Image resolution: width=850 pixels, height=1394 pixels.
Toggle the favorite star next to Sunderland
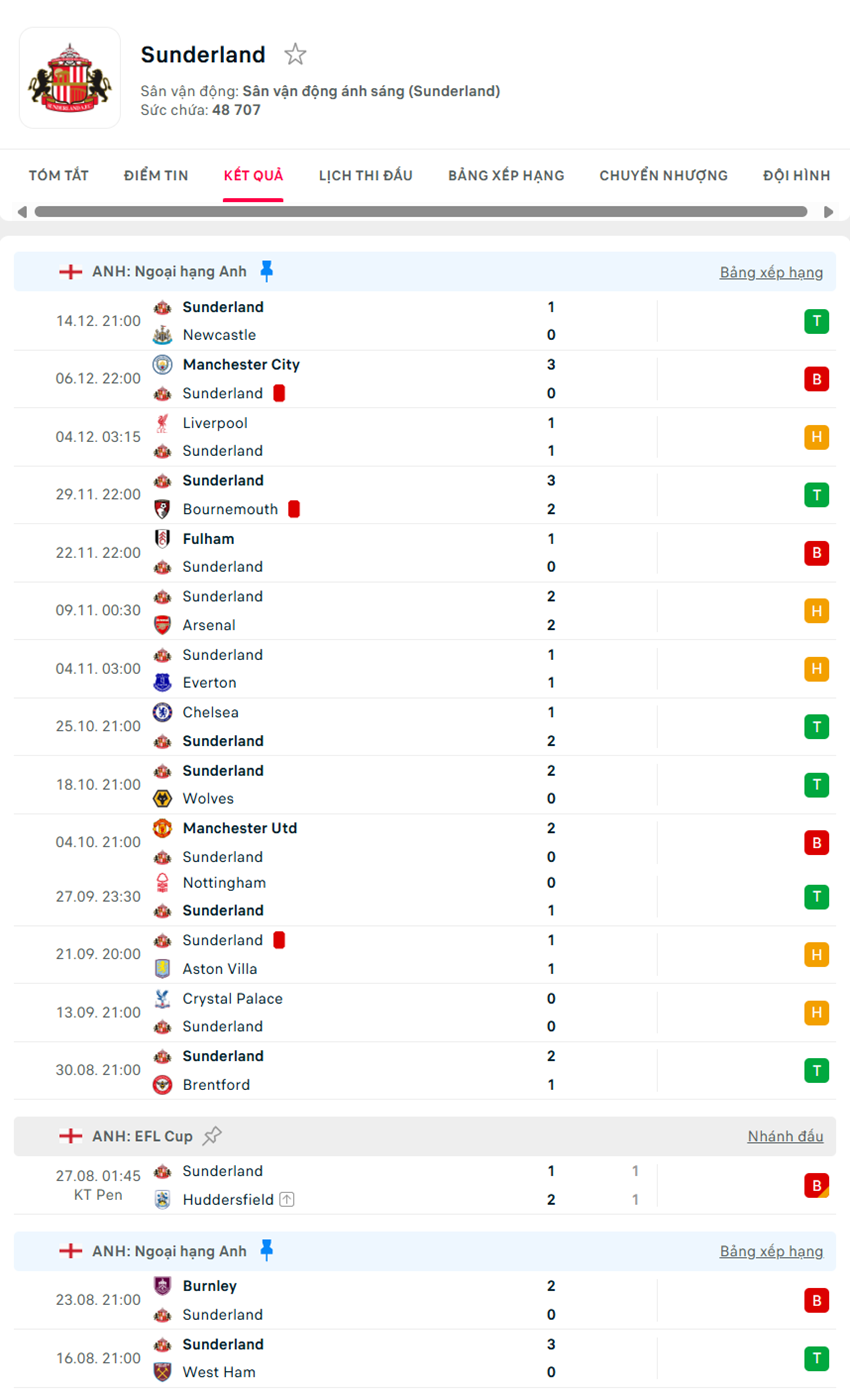296,55
